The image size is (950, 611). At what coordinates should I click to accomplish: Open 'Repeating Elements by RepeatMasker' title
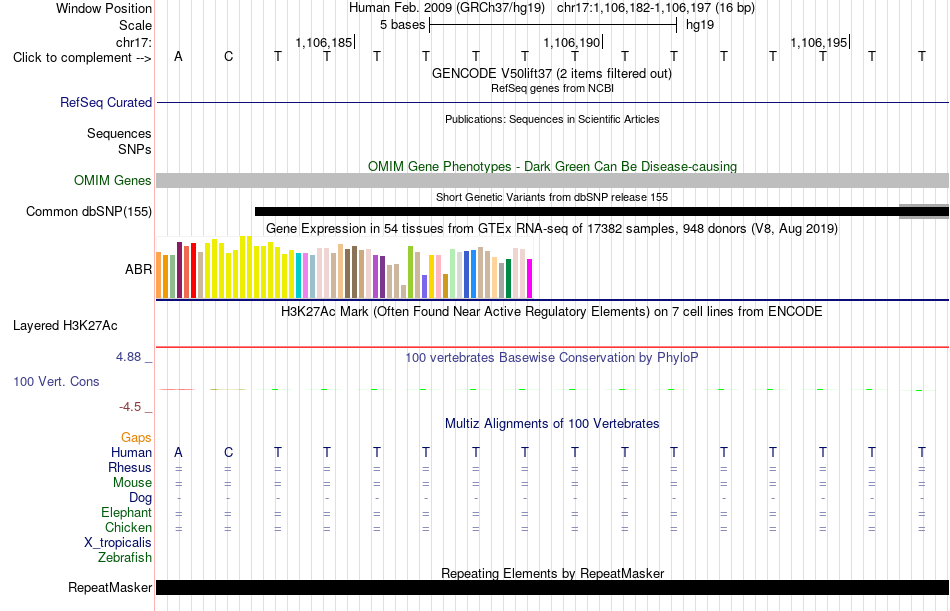point(553,573)
